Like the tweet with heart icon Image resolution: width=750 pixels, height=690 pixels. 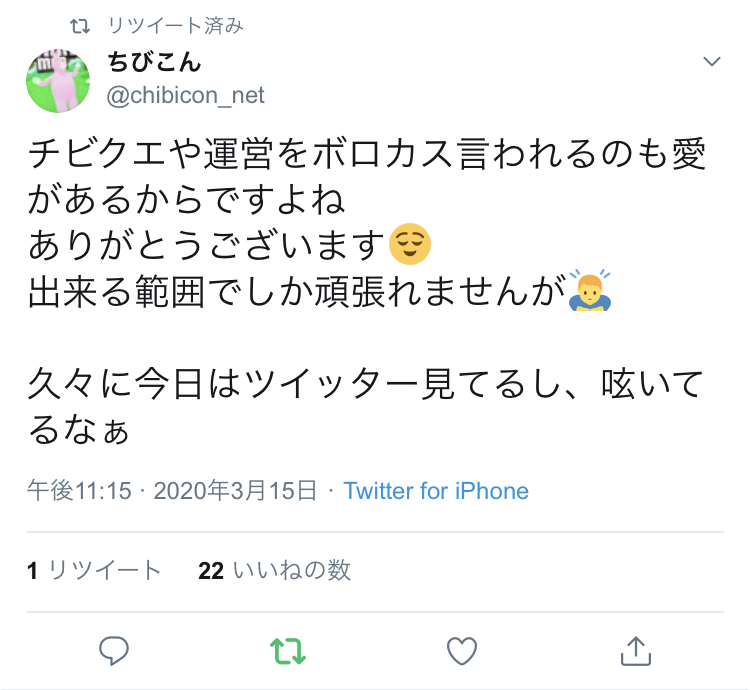click(462, 651)
